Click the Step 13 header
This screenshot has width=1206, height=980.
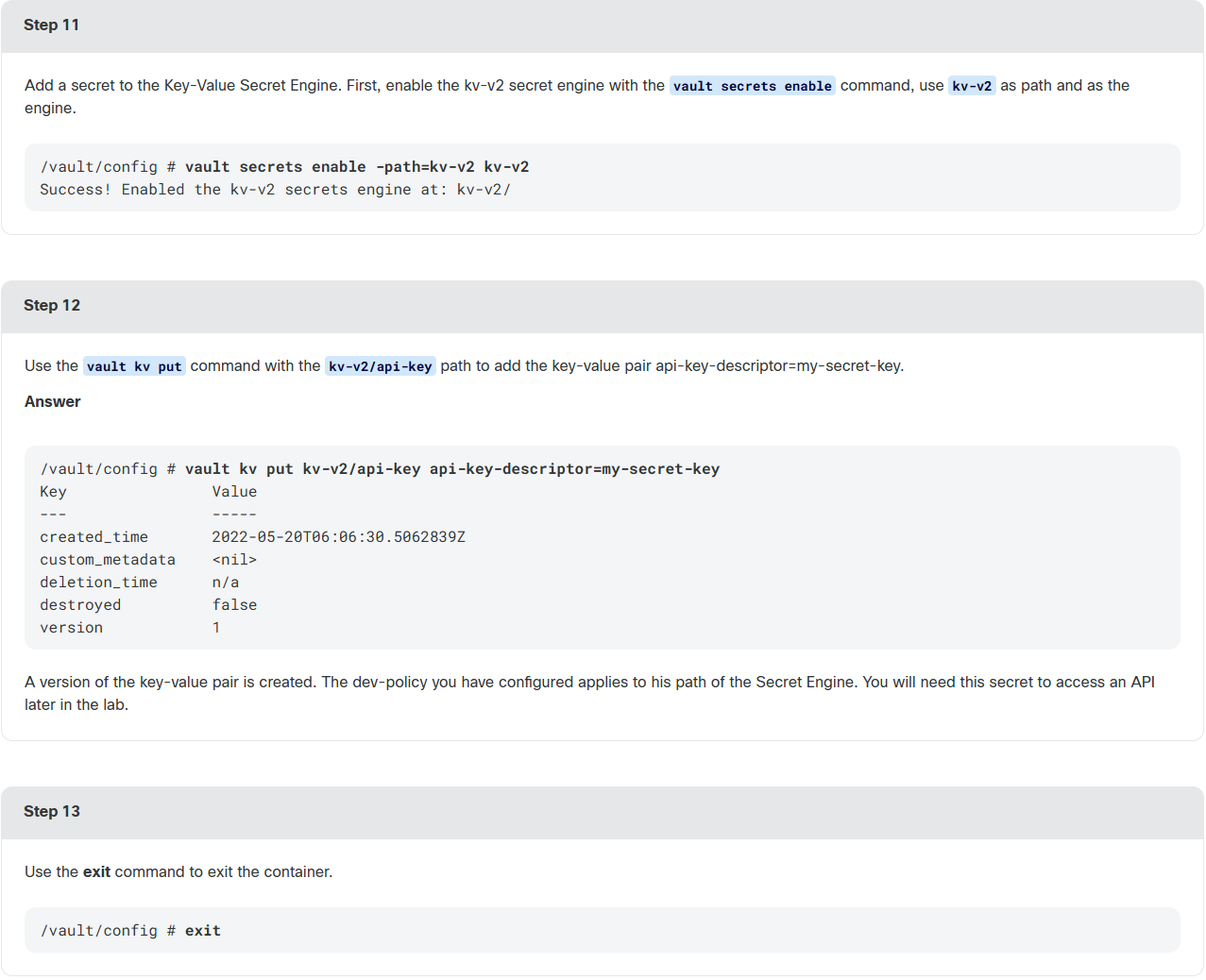point(603,812)
